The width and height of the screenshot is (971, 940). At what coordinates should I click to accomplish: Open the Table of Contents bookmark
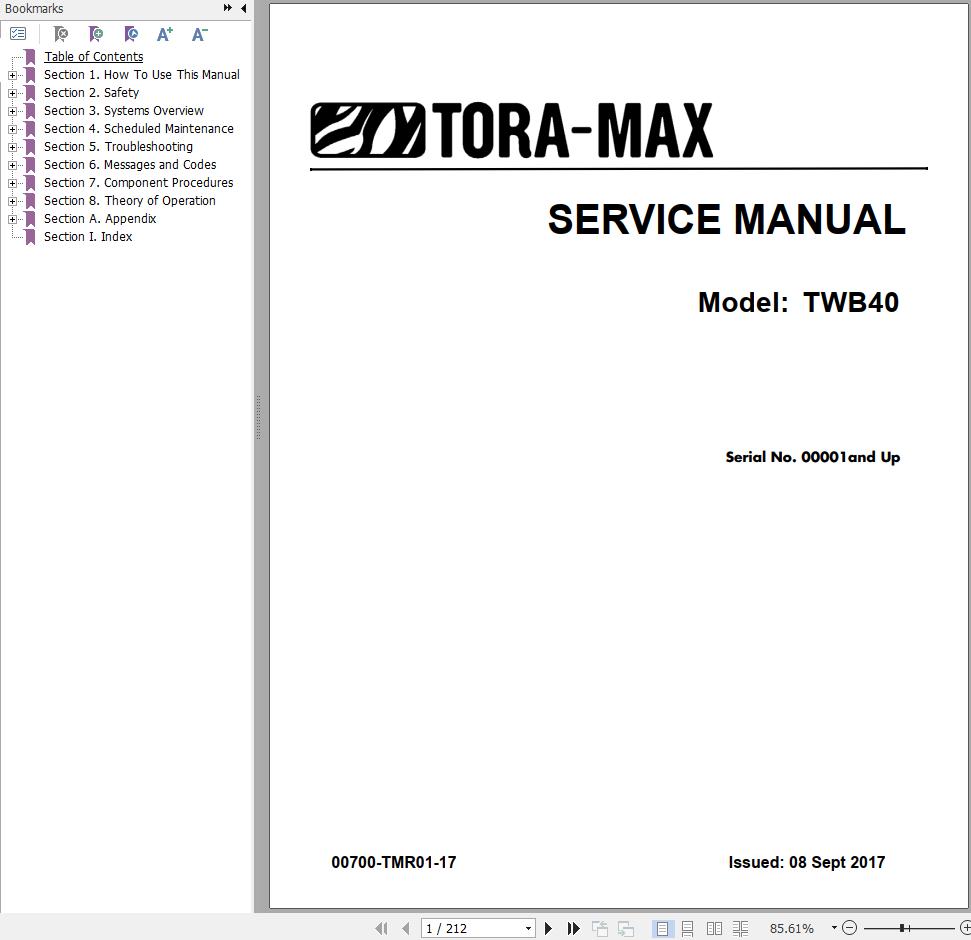93,56
